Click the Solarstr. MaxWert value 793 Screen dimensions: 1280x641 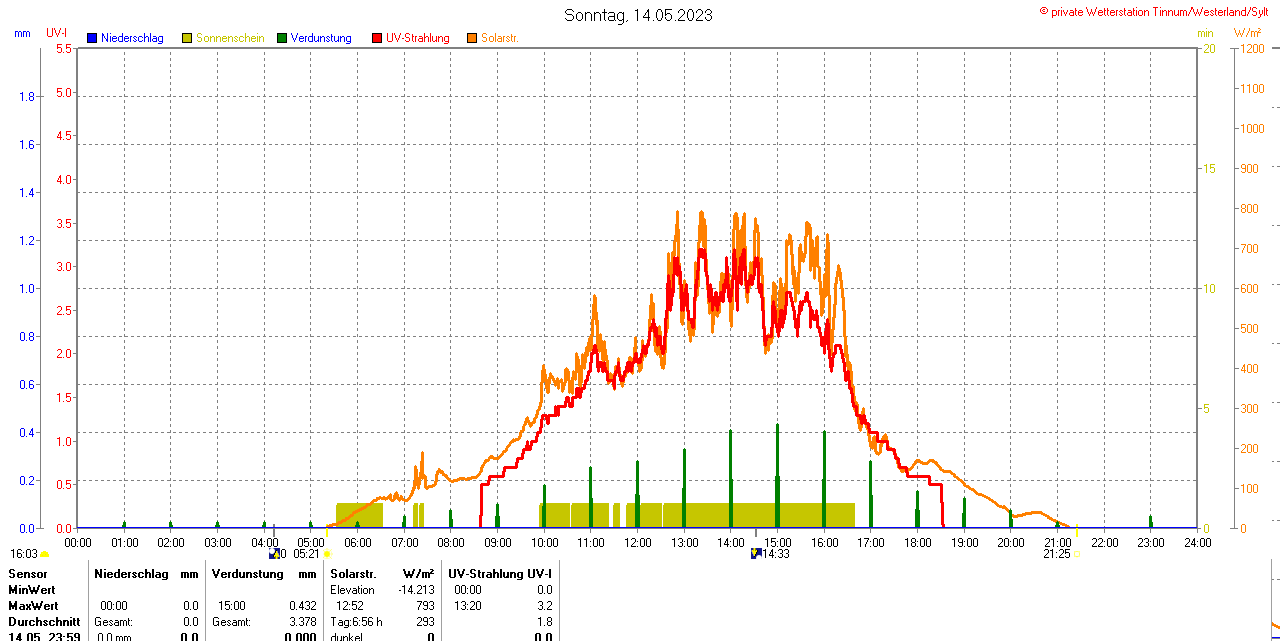[425, 606]
